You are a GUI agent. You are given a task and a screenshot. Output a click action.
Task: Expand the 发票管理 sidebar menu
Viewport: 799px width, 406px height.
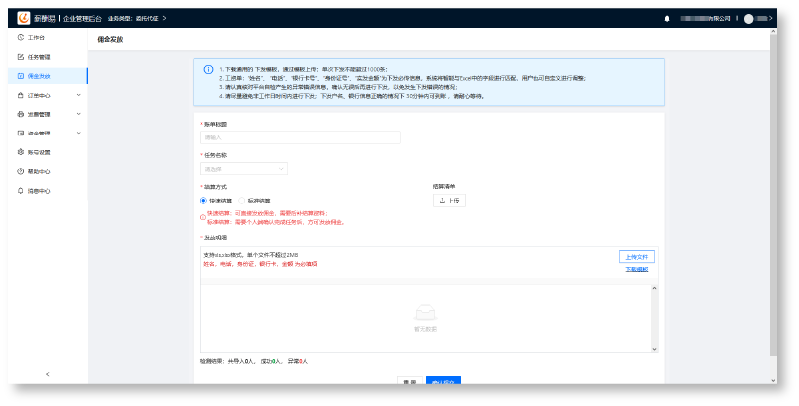(44, 114)
